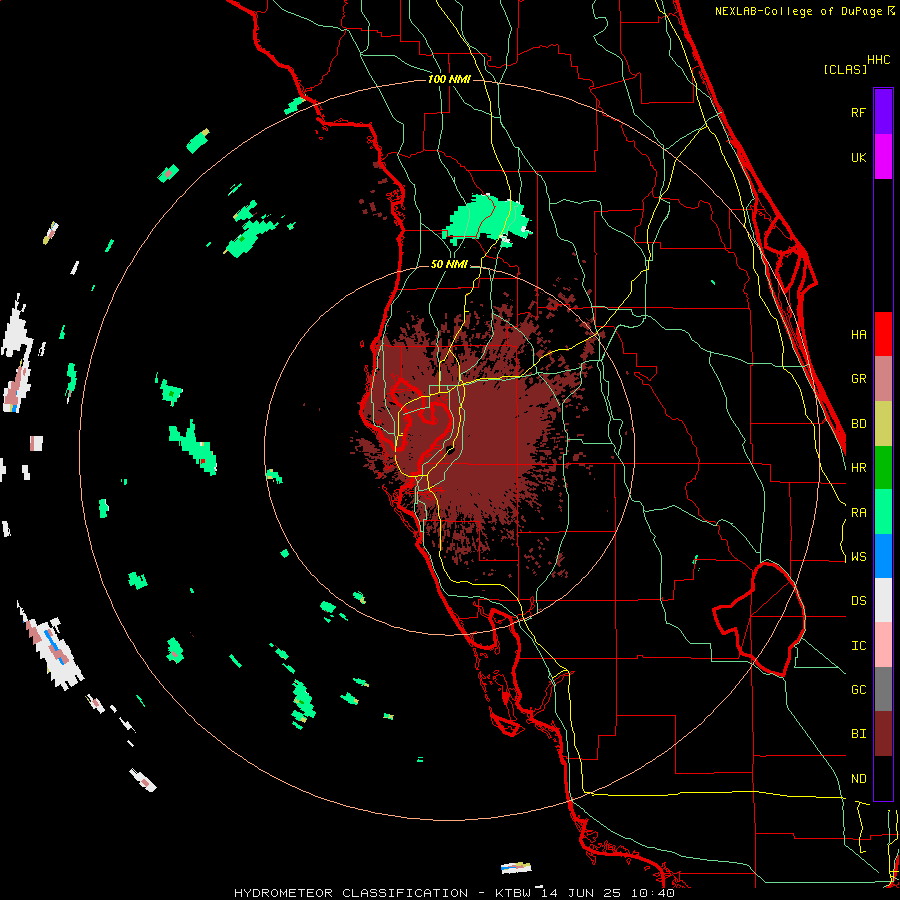The width and height of the screenshot is (900, 900).
Task: Click the large green rain echo above 50 NMI label
Action: pos(485,219)
